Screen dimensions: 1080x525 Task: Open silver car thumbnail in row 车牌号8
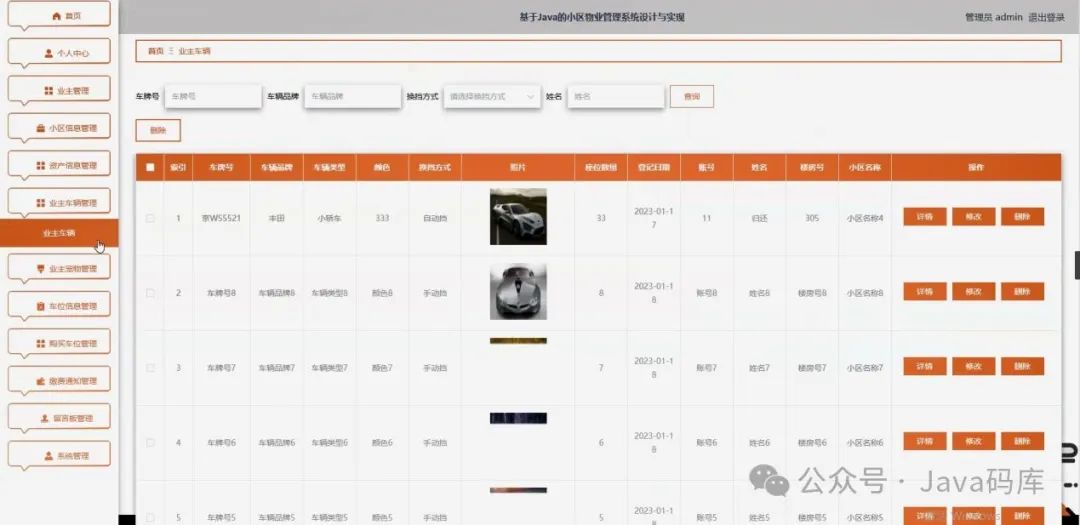point(518,291)
